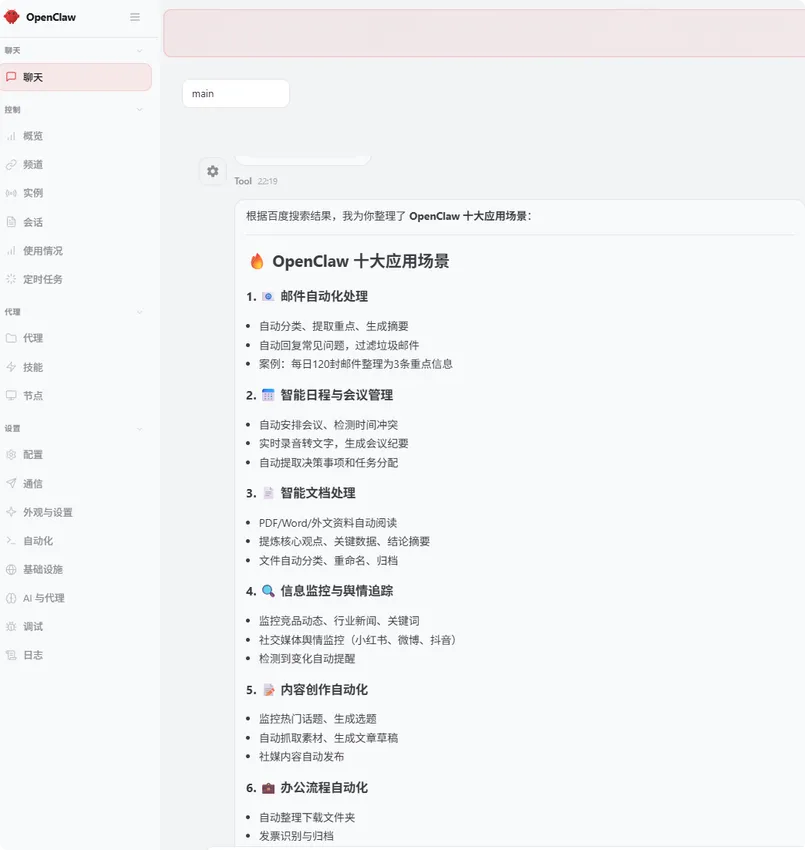Go to 概览 overview page
Viewport: 805px width, 850px height.
click(76, 136)
